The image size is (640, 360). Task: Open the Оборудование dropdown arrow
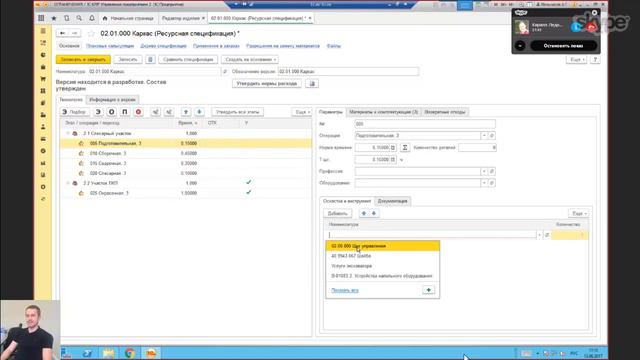[484, 183]
